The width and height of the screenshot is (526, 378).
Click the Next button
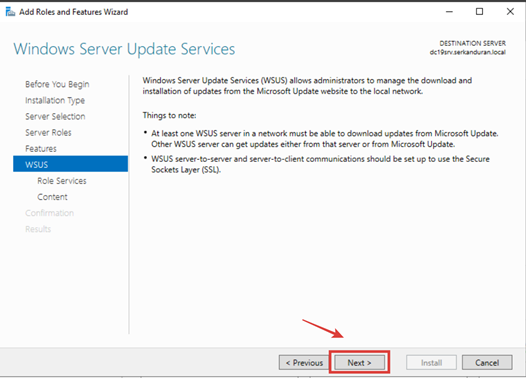[x=360, y=363]
